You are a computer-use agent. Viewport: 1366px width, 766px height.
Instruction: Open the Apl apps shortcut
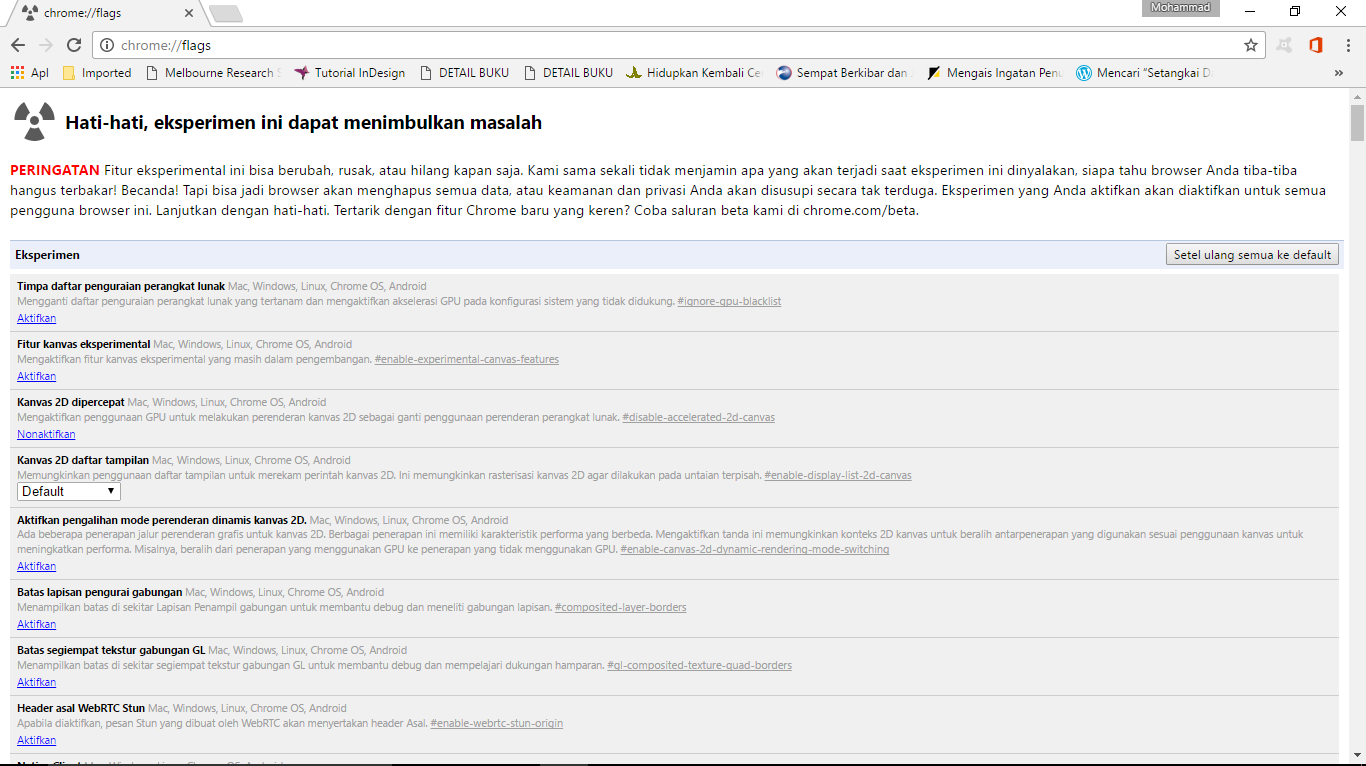29,73
